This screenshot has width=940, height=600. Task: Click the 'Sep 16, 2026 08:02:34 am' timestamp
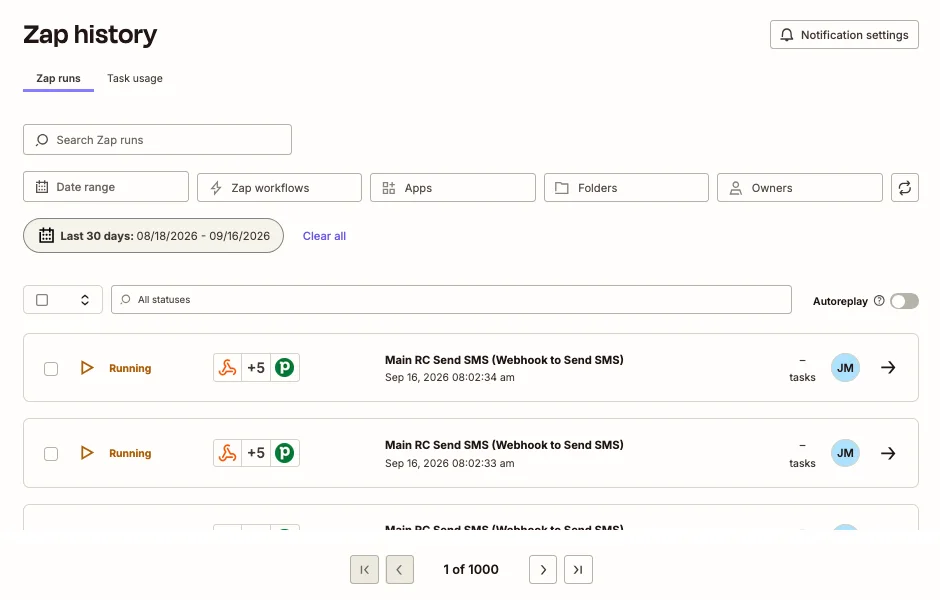click(x=450, y=377)
